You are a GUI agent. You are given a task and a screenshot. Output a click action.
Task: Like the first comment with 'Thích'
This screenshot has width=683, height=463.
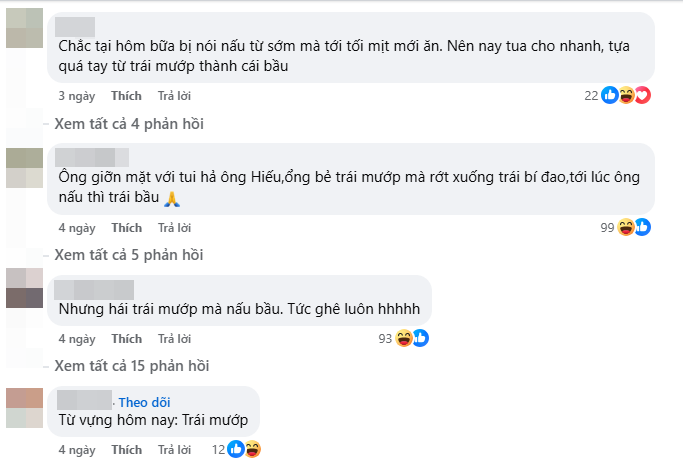coord(126,96)
